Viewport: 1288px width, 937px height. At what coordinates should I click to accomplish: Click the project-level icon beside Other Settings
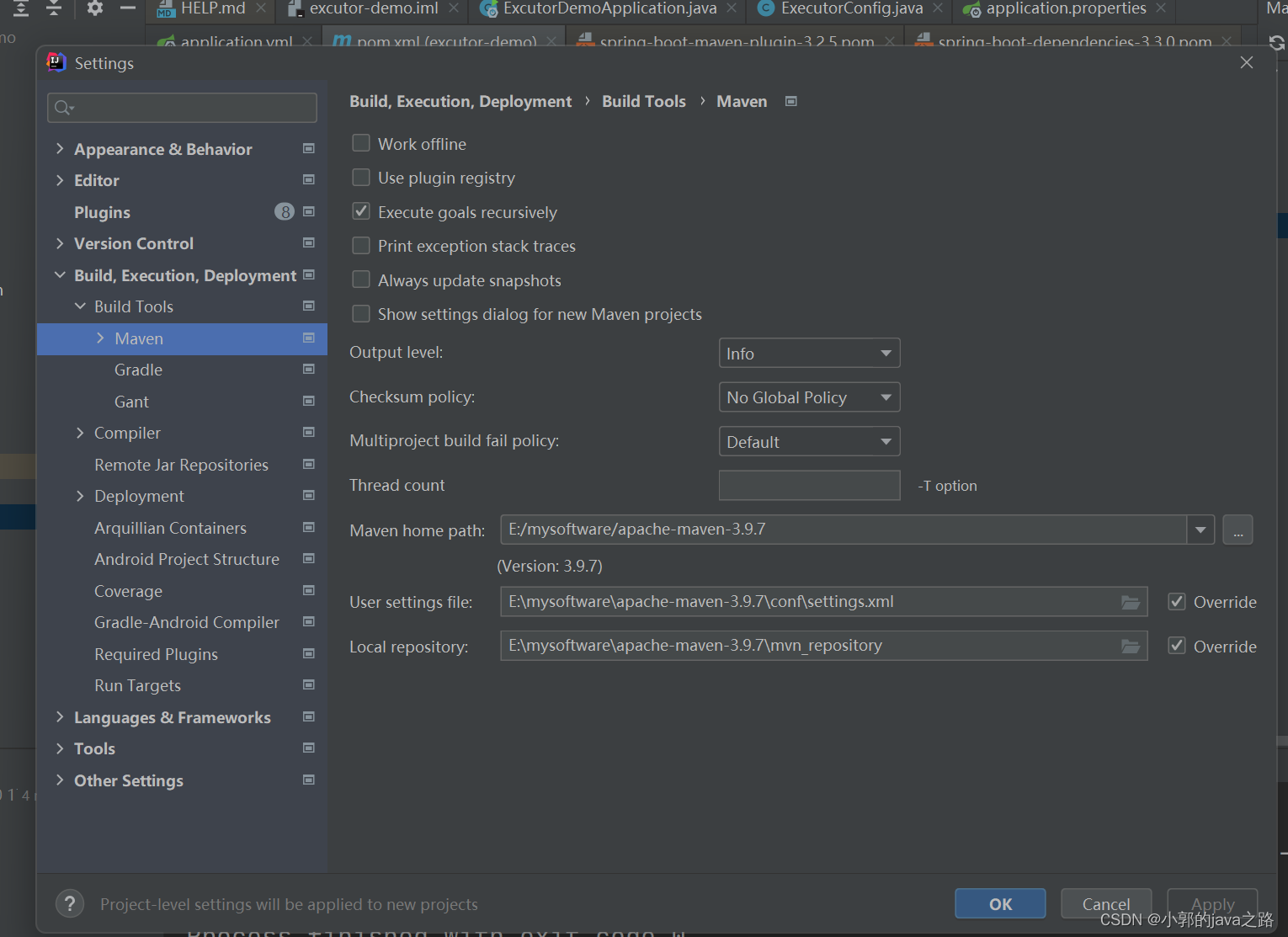click(309, 780)
